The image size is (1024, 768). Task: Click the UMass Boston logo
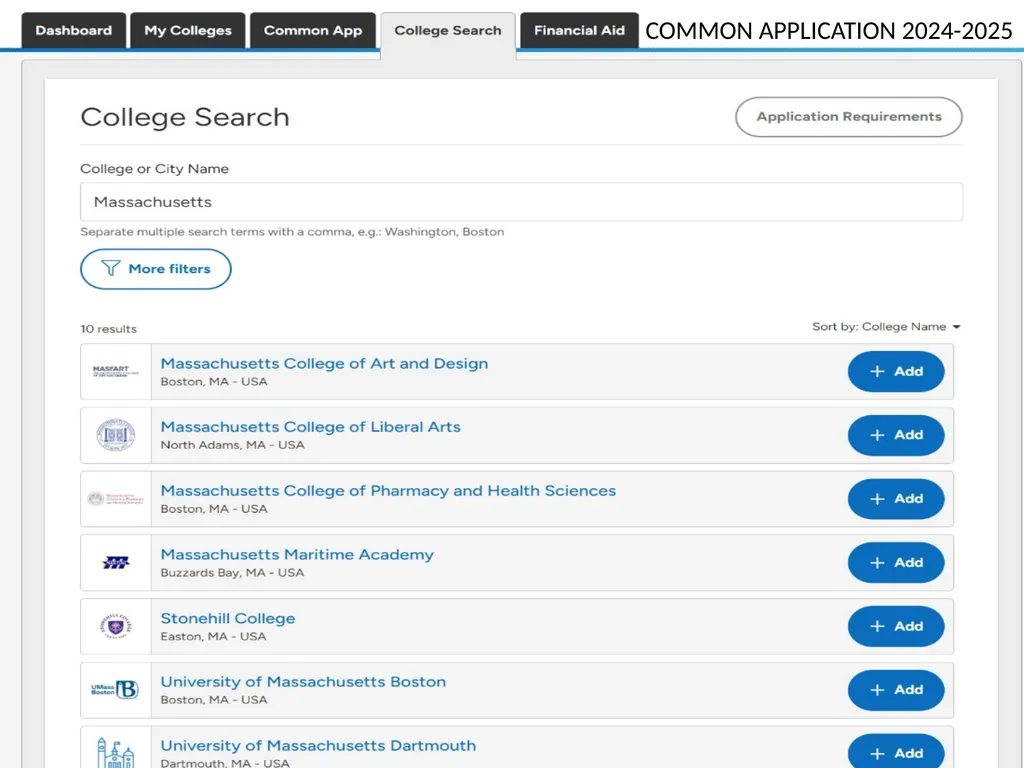tap(116, 690)
